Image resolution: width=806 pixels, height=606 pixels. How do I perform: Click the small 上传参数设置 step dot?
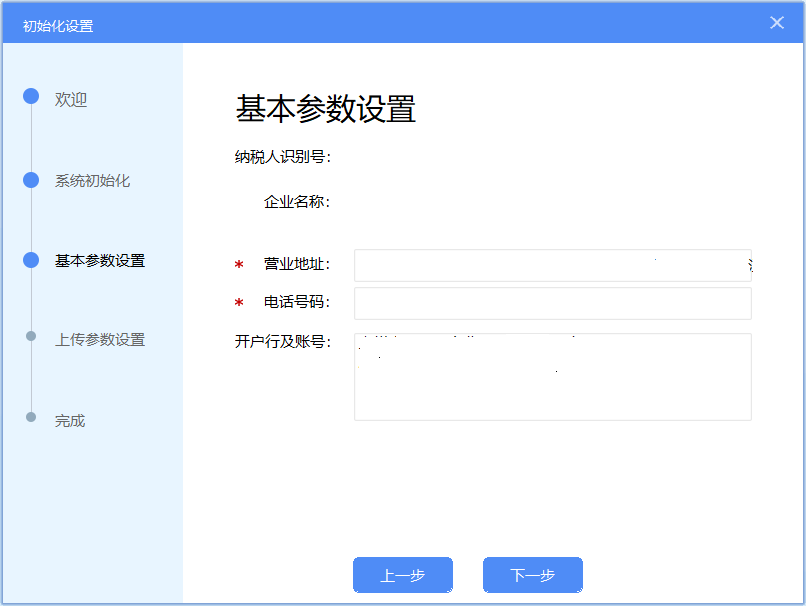[31, 337]
